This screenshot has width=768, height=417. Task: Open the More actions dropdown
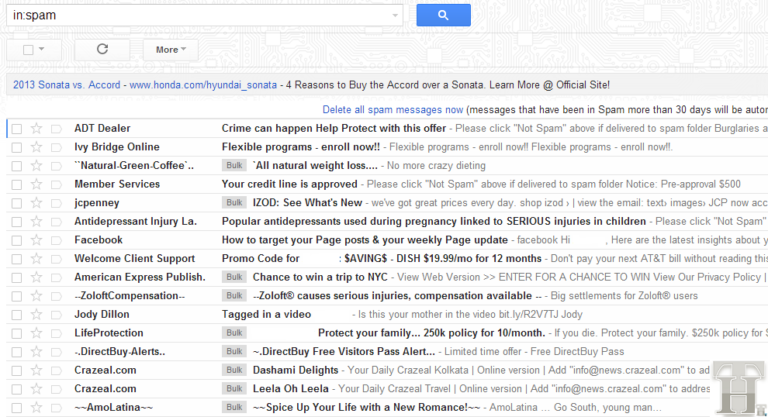click(x=170, y=49)
